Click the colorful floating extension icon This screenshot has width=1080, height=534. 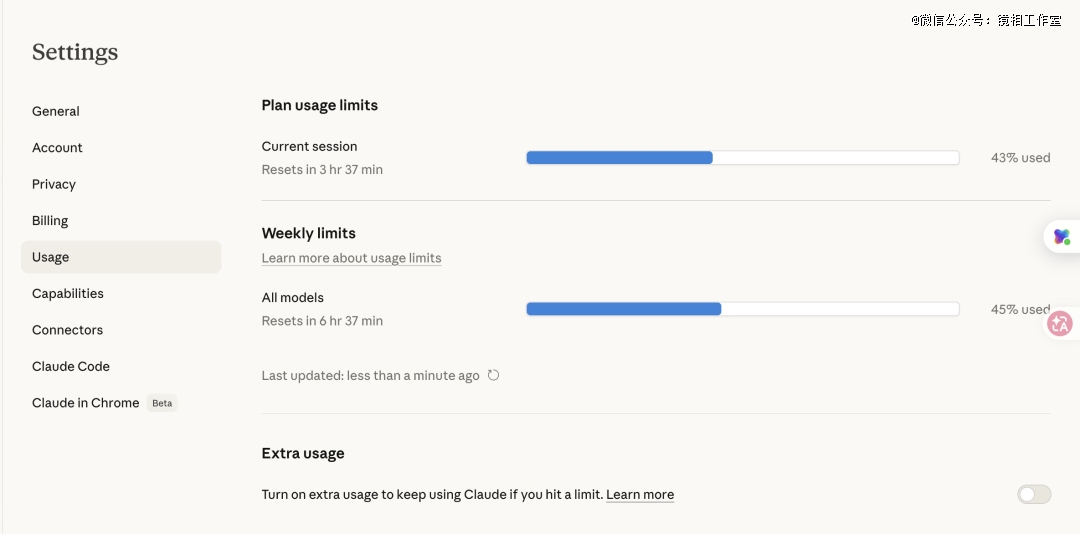click(1061, 237)
